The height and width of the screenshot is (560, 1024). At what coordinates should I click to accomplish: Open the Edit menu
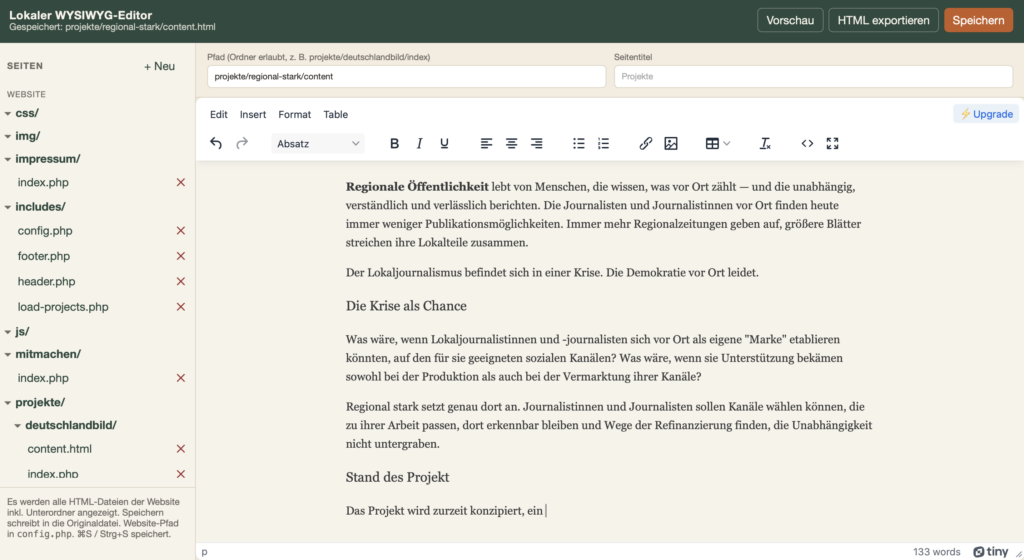point(219,114)
